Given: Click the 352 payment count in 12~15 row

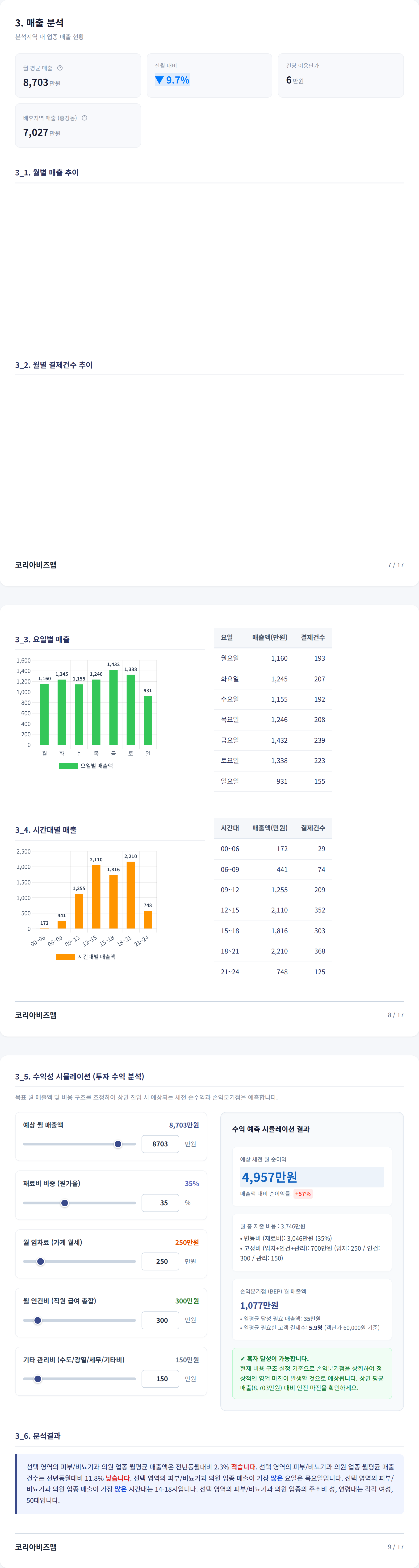Looking at the screenshot, I should click(x=319, y=910).
